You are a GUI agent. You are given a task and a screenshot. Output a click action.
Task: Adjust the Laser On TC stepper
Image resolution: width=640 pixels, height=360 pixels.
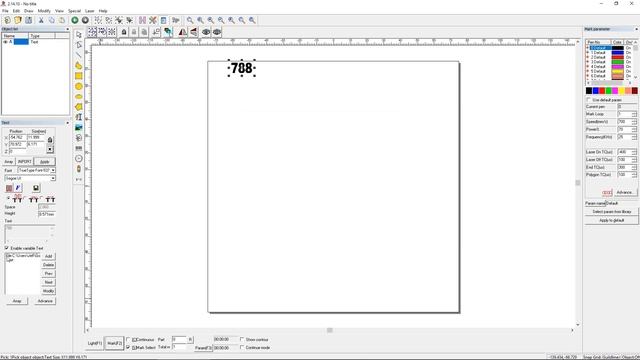click(x=634, y=152)
